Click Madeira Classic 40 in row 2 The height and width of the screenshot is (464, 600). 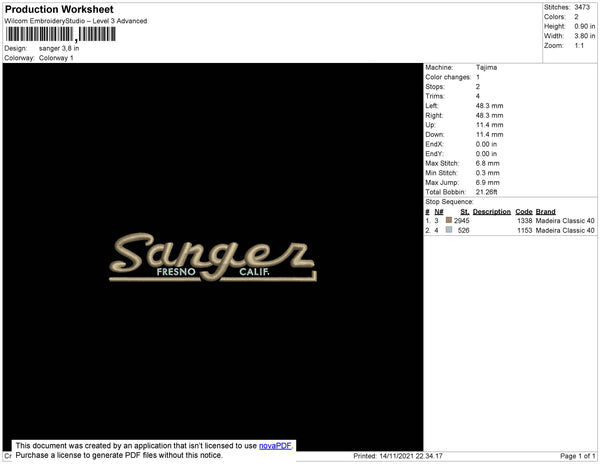pyautogui.click(x=565, y=230)
